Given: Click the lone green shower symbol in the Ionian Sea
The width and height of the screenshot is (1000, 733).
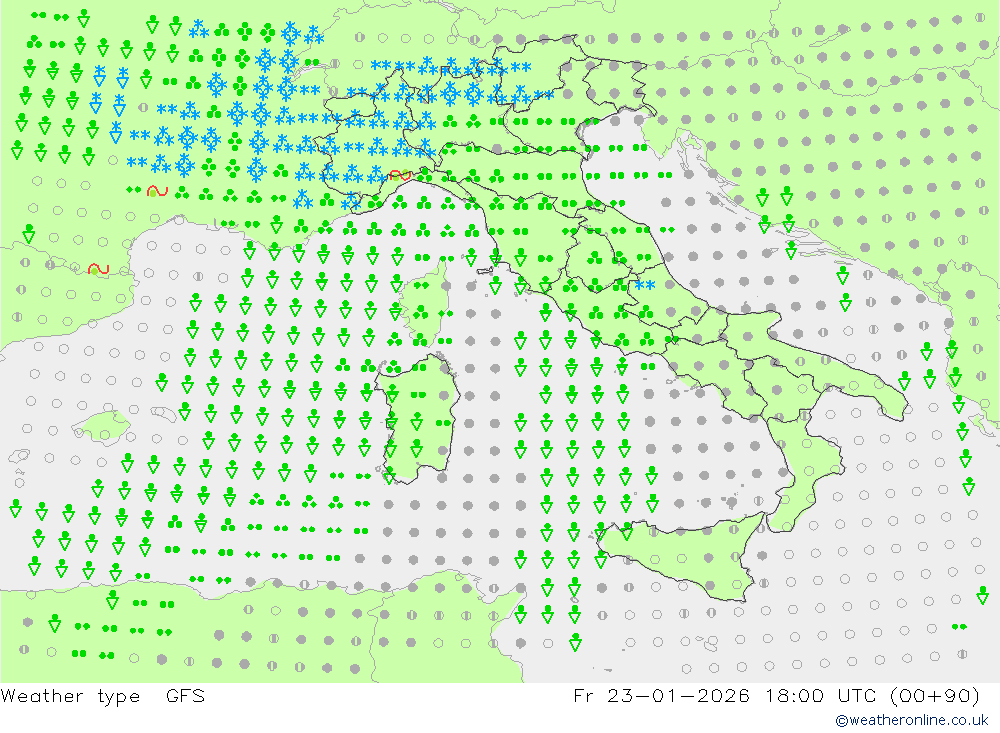Looking at the screenshot, I should point(982,595).
